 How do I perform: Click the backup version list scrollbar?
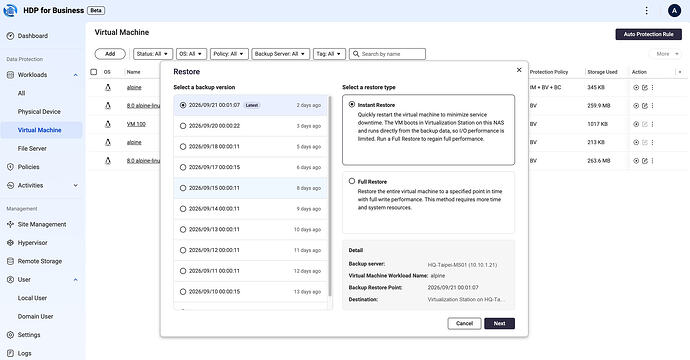point(330,196)
